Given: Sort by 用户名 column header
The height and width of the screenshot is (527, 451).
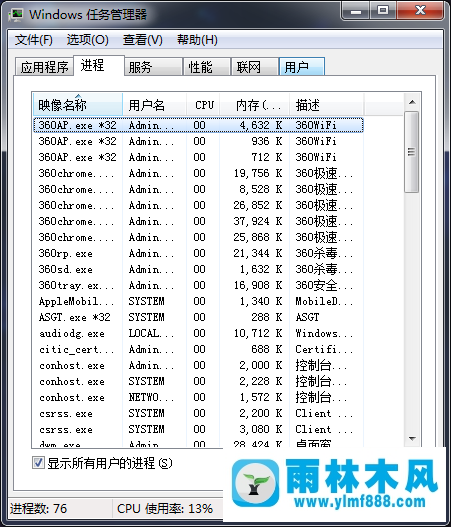Looking at the screenshot, I should click(155, 105).
